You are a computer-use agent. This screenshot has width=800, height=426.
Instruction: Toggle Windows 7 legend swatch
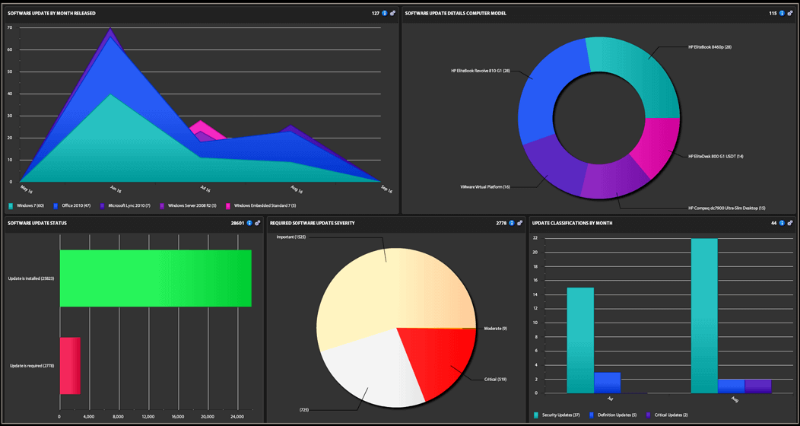tap(11, 206)
